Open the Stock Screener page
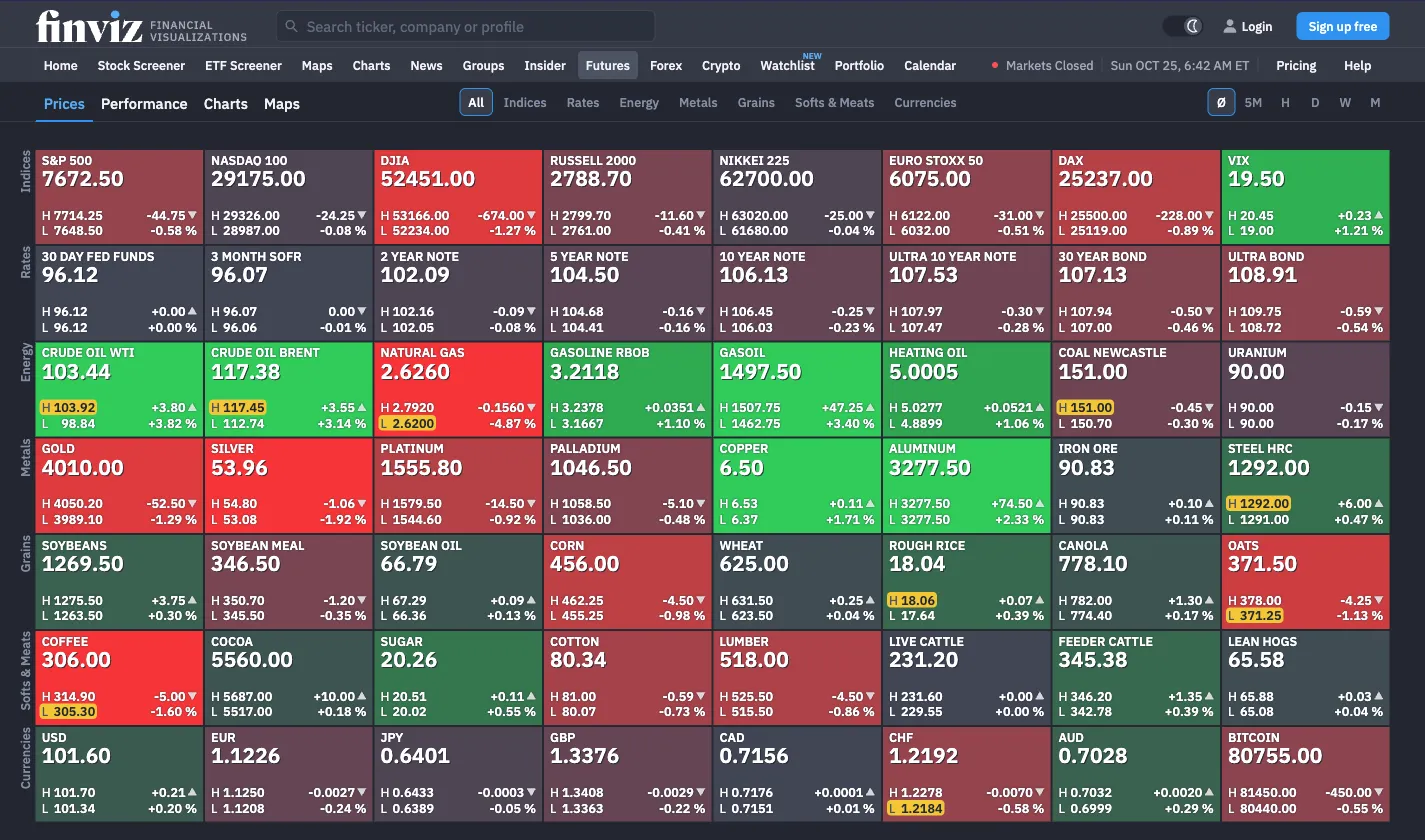Image resolution: width=1425 pixels, height=840 pixels. coord(141,66)
